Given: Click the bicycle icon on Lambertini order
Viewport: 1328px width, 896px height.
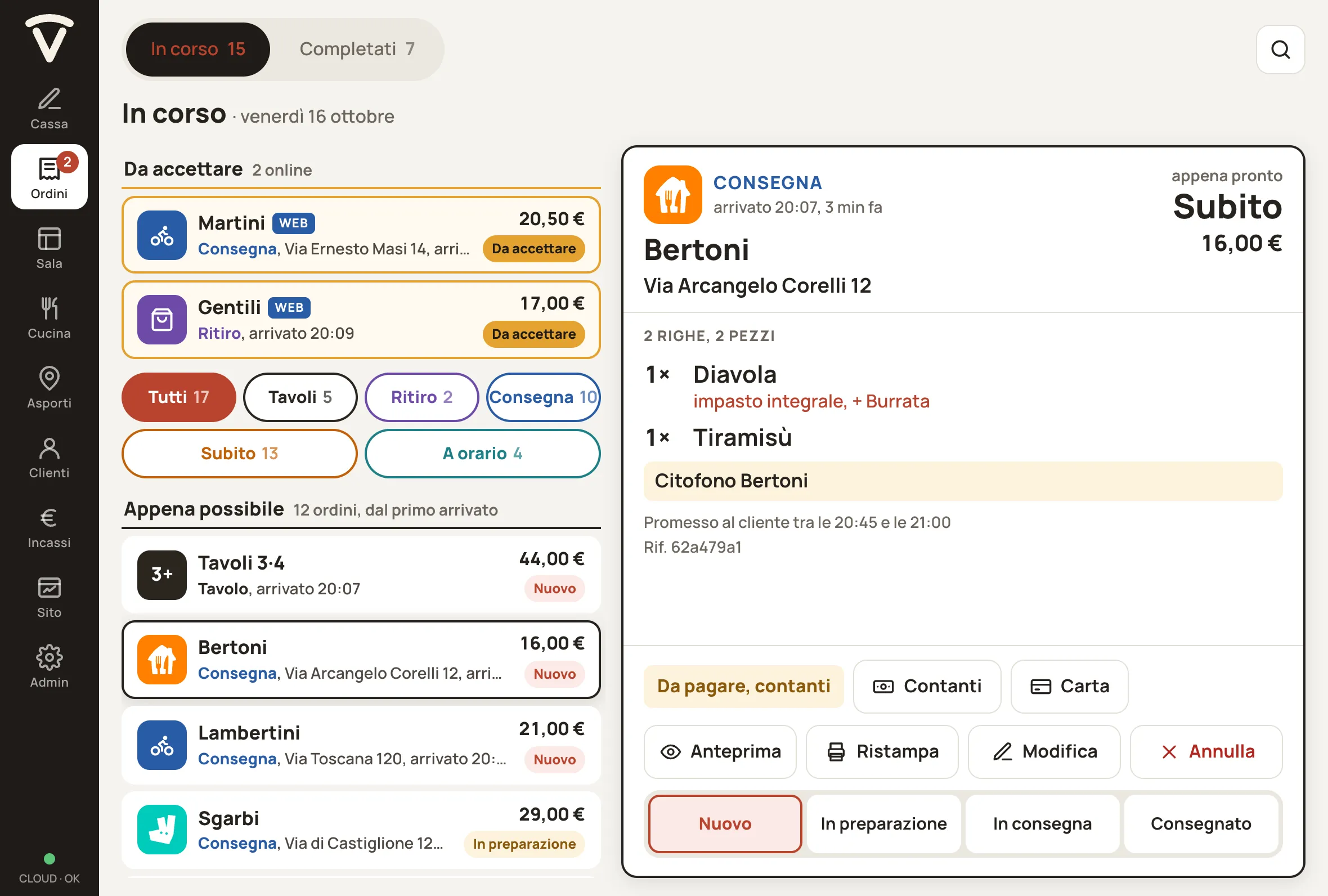Looking at the screenshot, I should coord(161,745).
